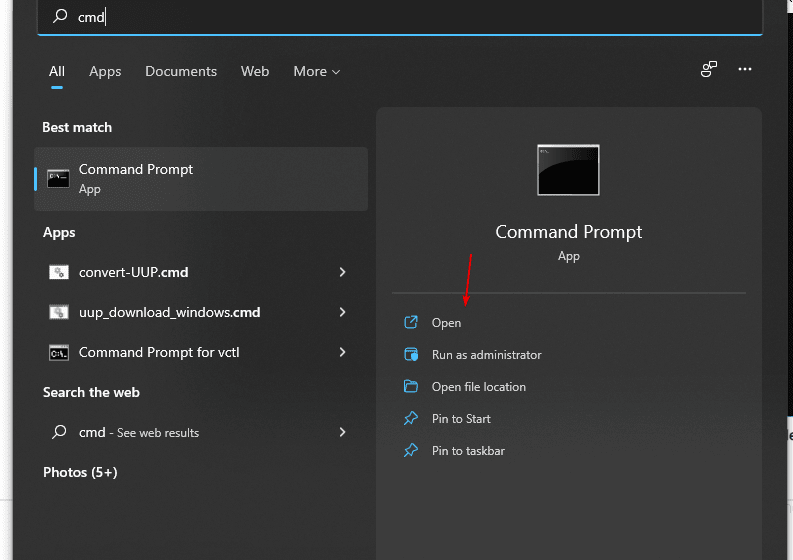
Task: Select the Command Prompt best match result
Action: click(x=200, y=179)
